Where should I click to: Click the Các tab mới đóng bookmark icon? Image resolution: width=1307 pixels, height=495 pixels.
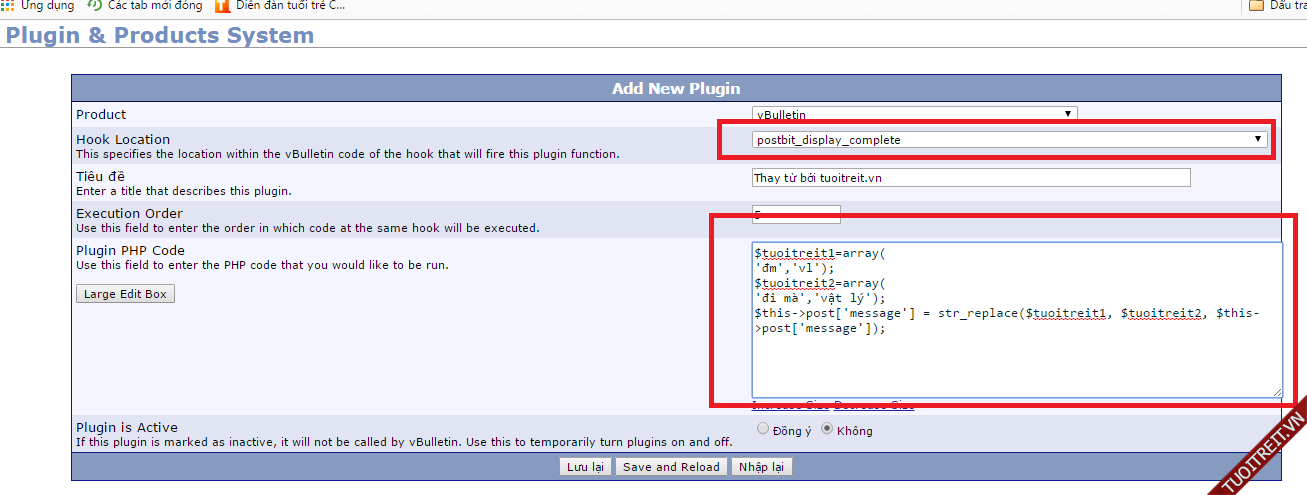click(94, 6)
